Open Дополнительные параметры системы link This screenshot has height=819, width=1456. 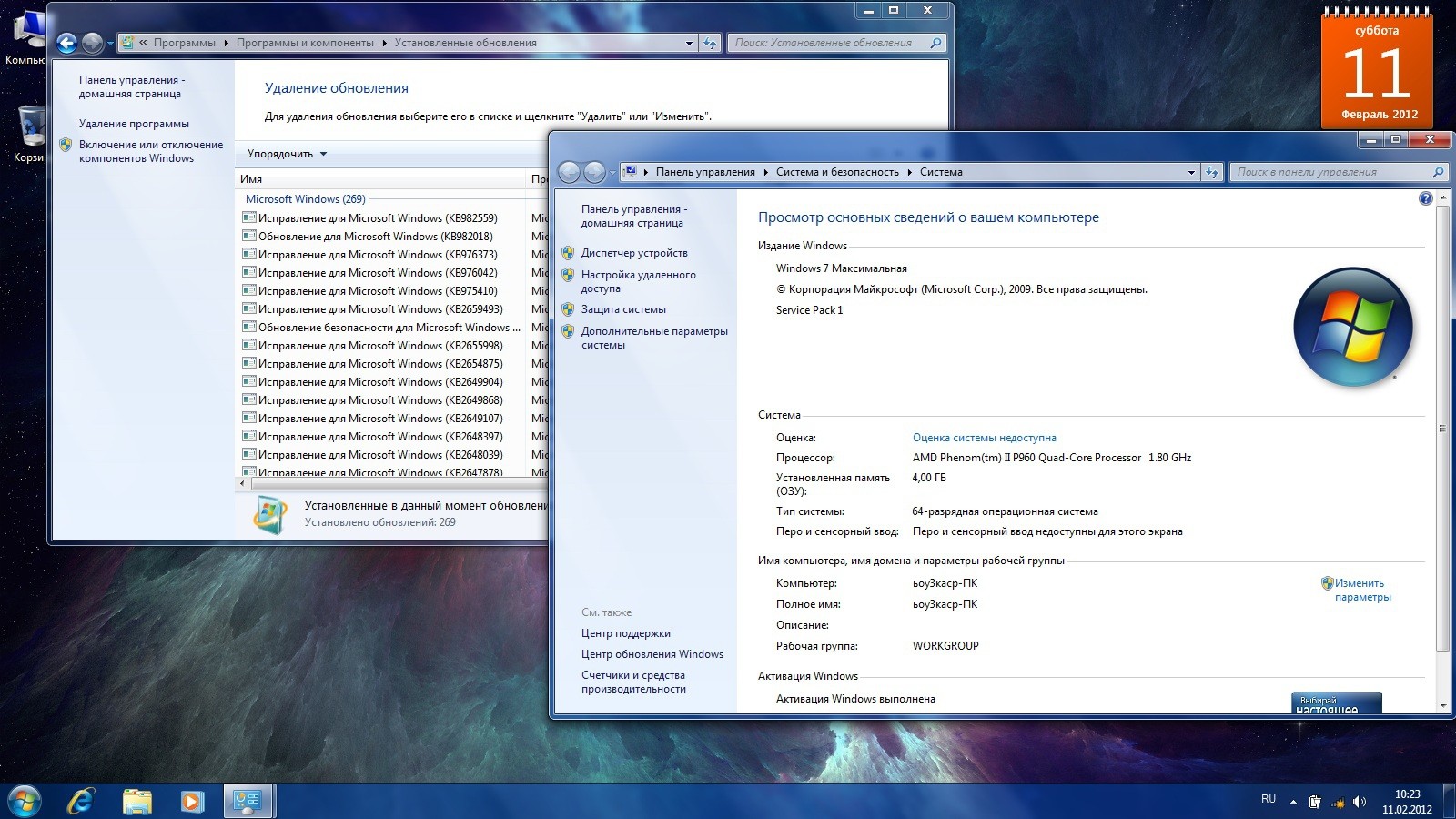tap(654, 338)
